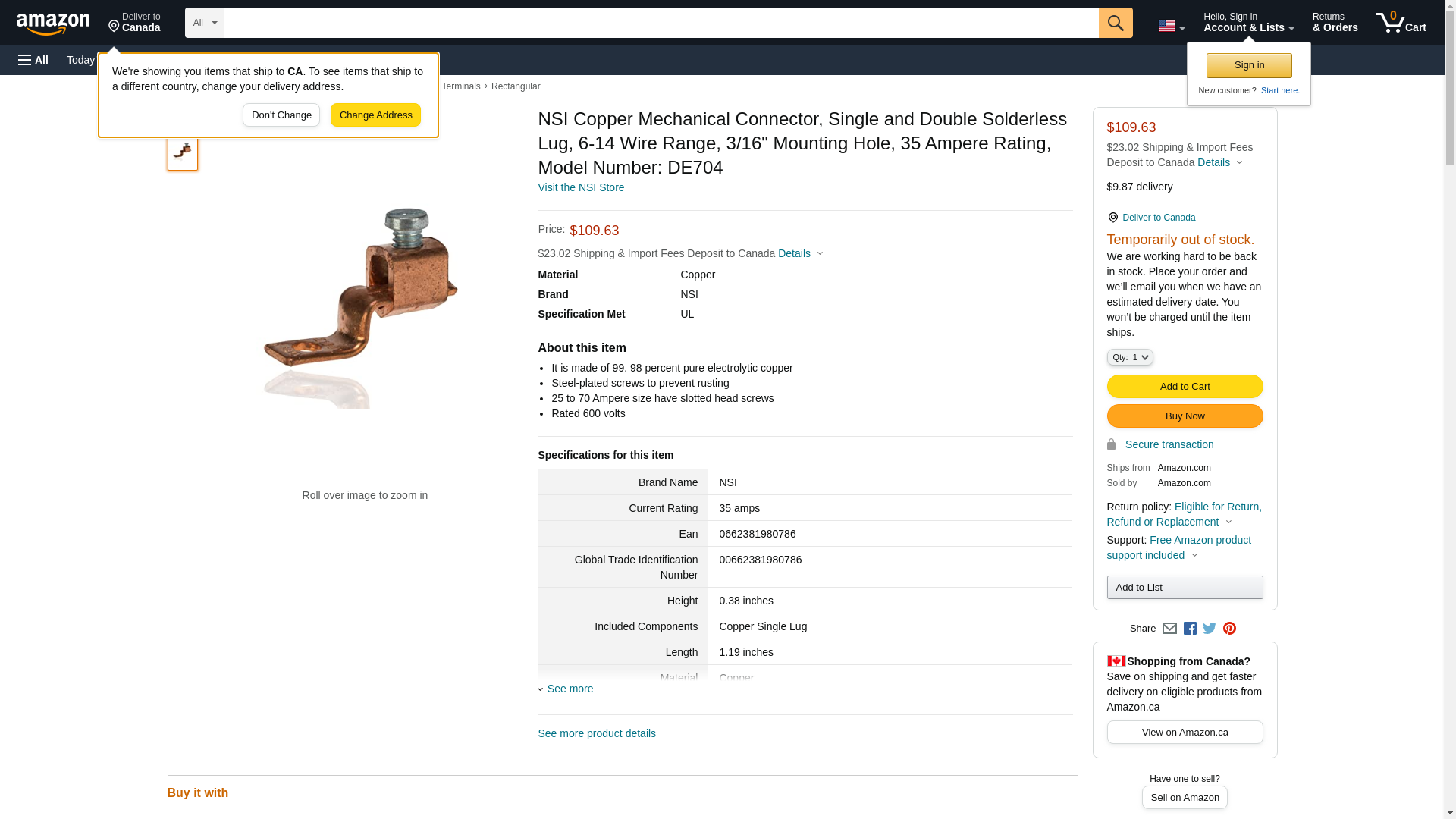Share on Facebook icon
Viewport: 1456px width, 819px height.
click(x=1190, y=629)
